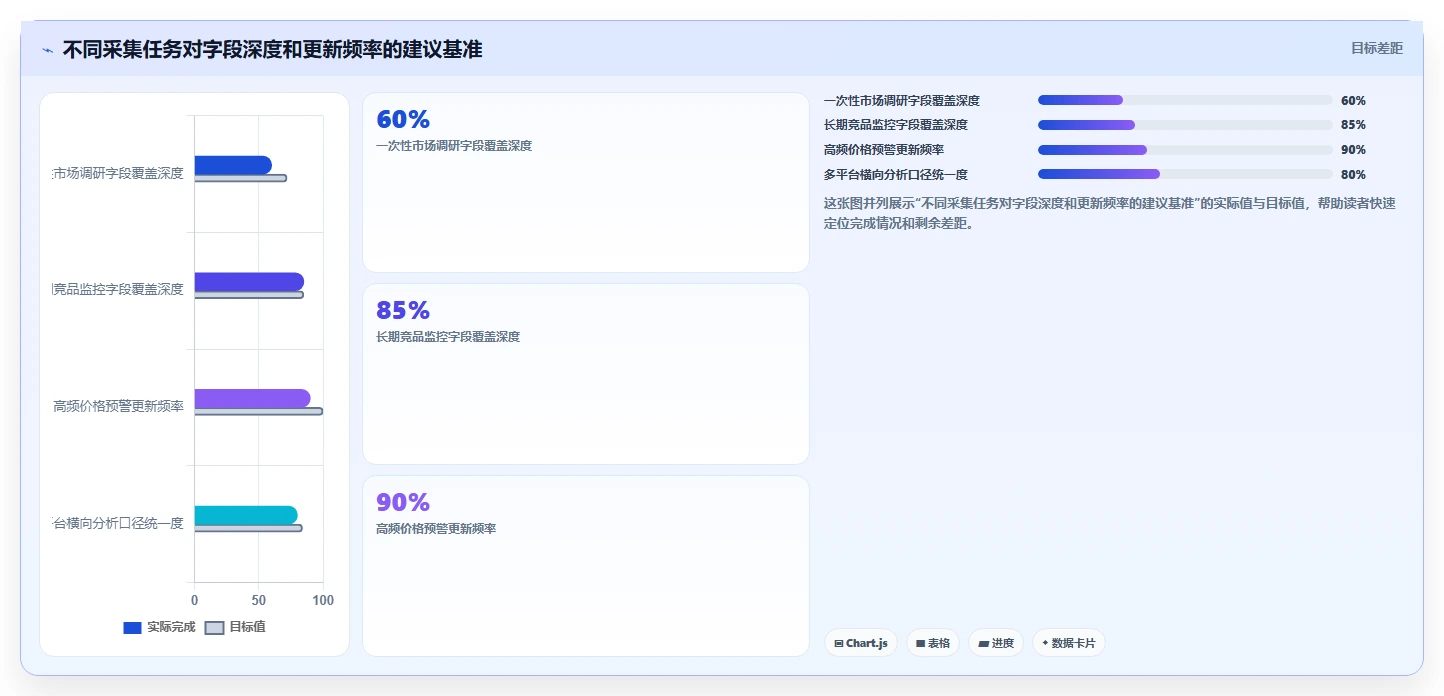The image size is (1444, 696).
Task: Click the chart axis label 高频价格预警更新频率
Action: pos(119,406)
